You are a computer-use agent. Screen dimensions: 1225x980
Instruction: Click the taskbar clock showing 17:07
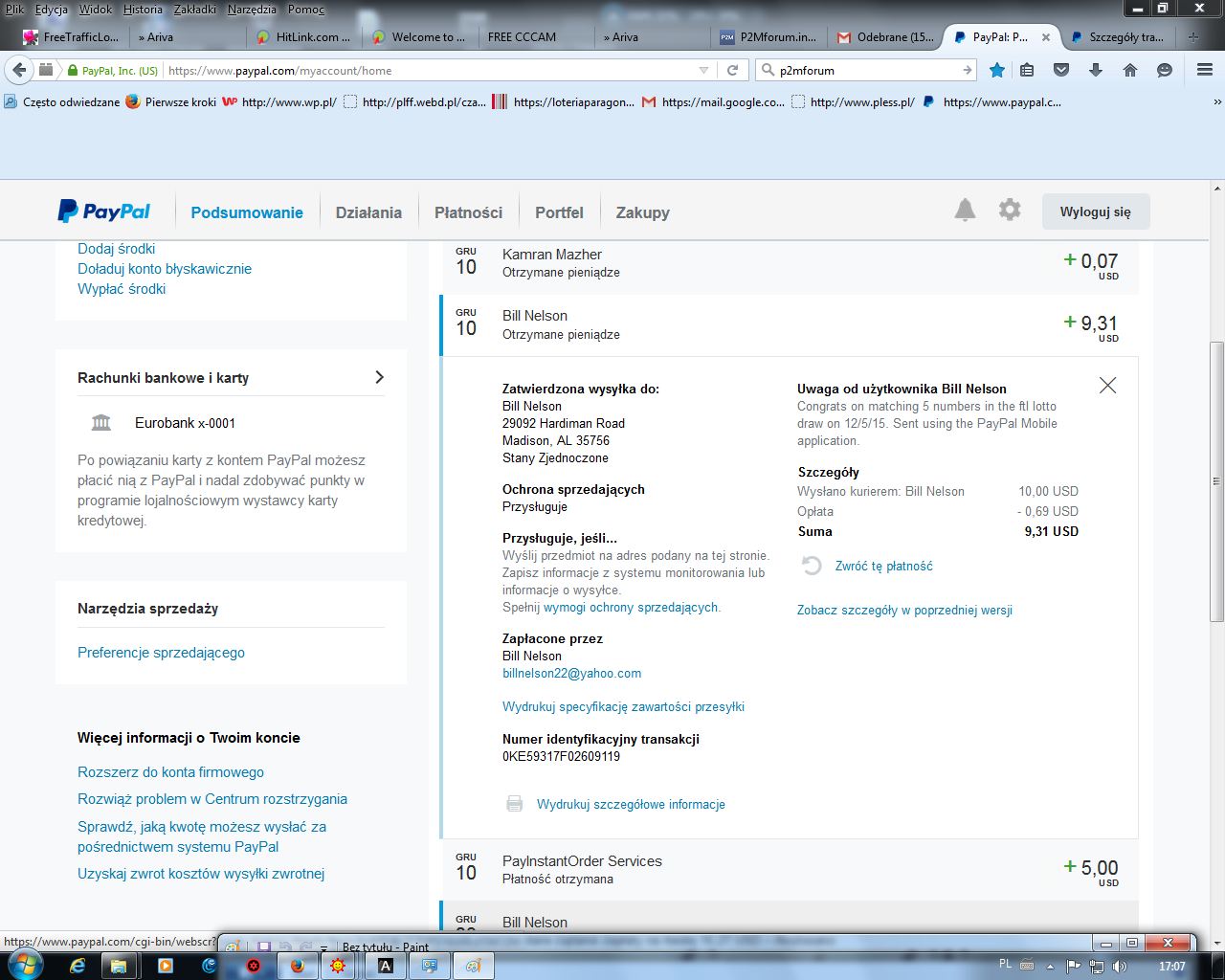click(1171, 966)
